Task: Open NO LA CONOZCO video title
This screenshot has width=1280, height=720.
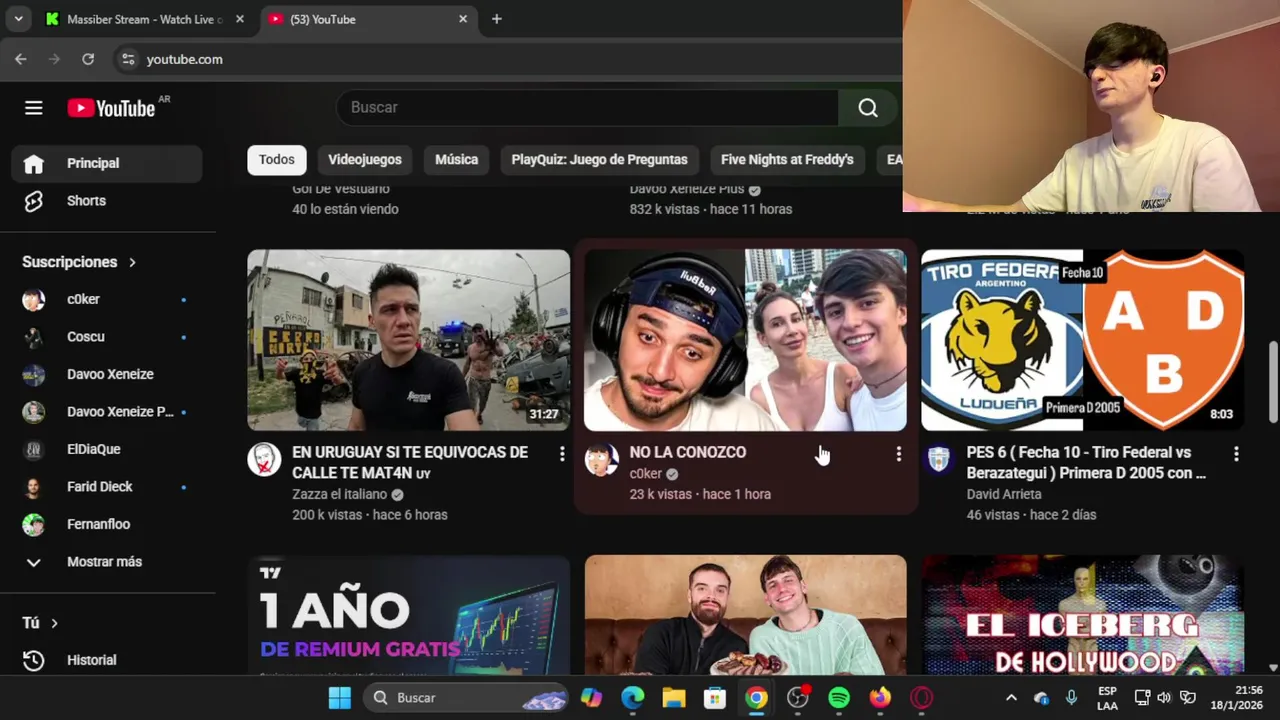Action: pyautogui.click(x=688, y=452)
